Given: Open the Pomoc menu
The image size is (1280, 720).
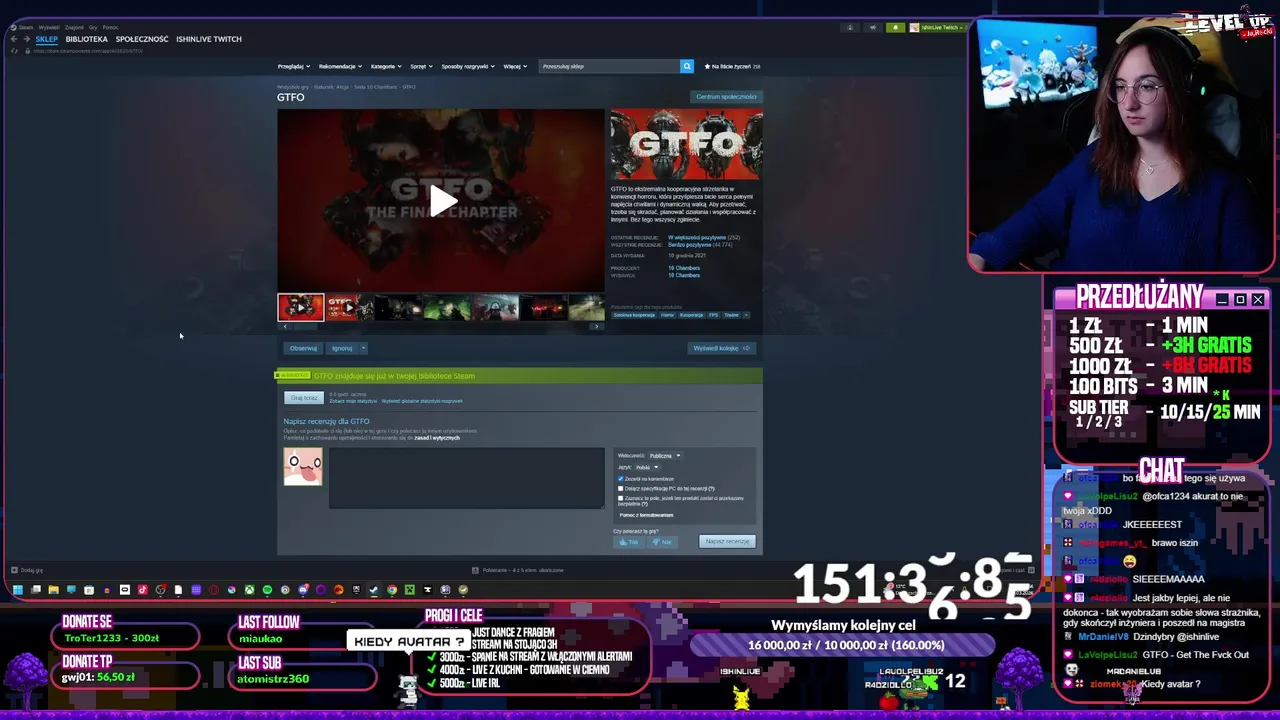Looking at the screenshot, I should tap(110, 27).
